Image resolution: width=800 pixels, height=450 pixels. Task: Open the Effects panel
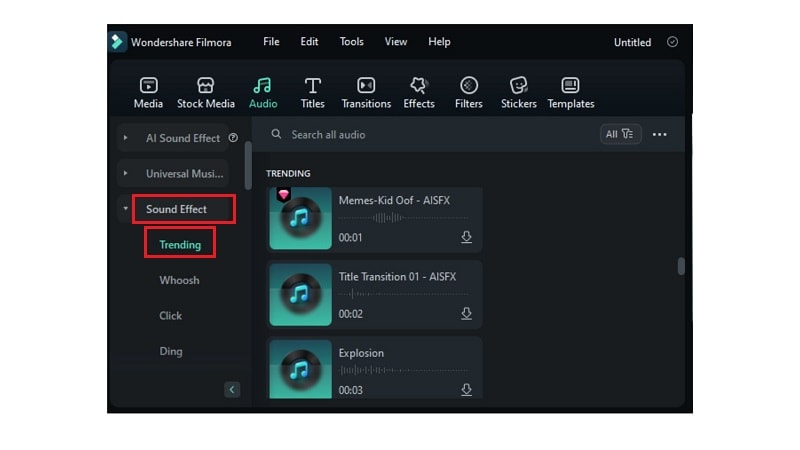[419, 92]
